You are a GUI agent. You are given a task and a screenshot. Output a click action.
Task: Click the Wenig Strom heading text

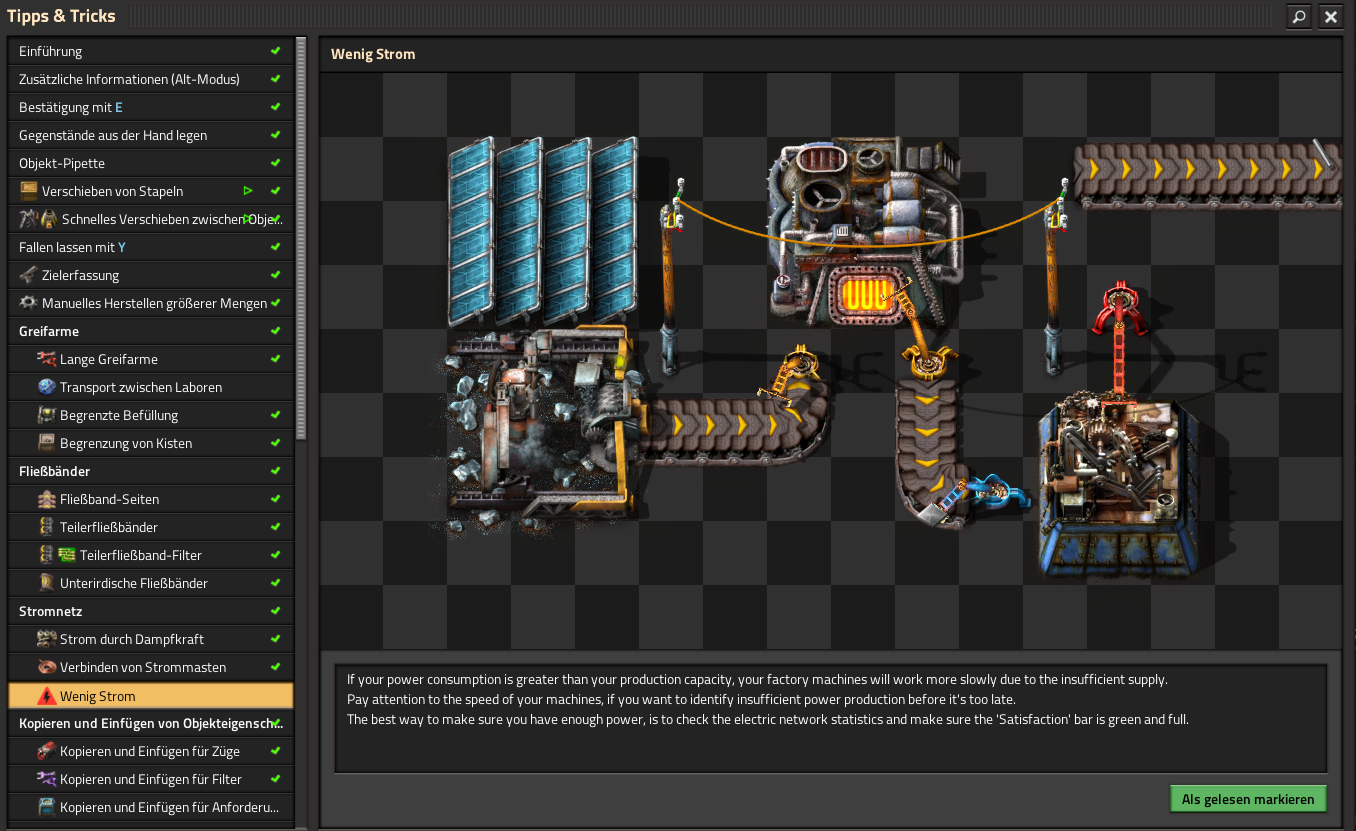coord(373,54)
